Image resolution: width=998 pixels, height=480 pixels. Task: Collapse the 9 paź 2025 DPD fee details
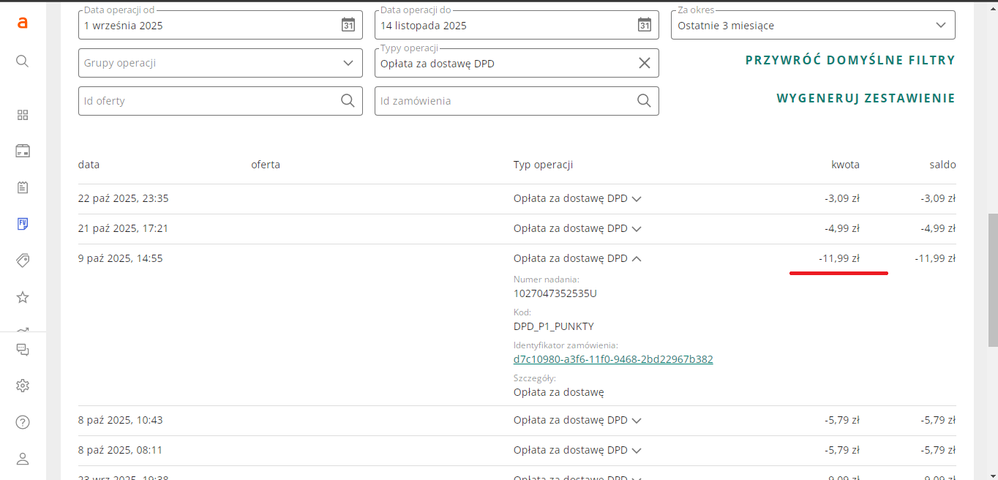pos(637,258)
